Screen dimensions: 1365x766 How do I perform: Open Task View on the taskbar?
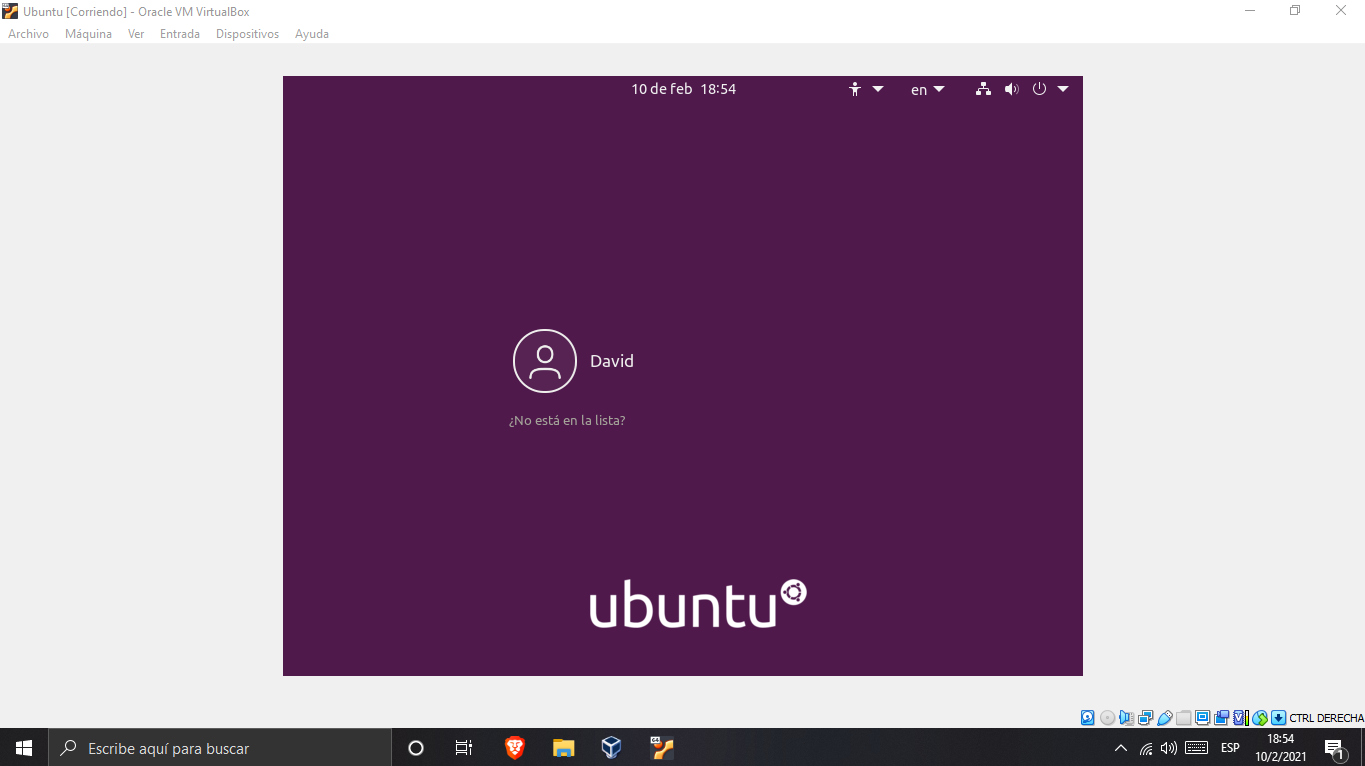[x=464, y=747]
